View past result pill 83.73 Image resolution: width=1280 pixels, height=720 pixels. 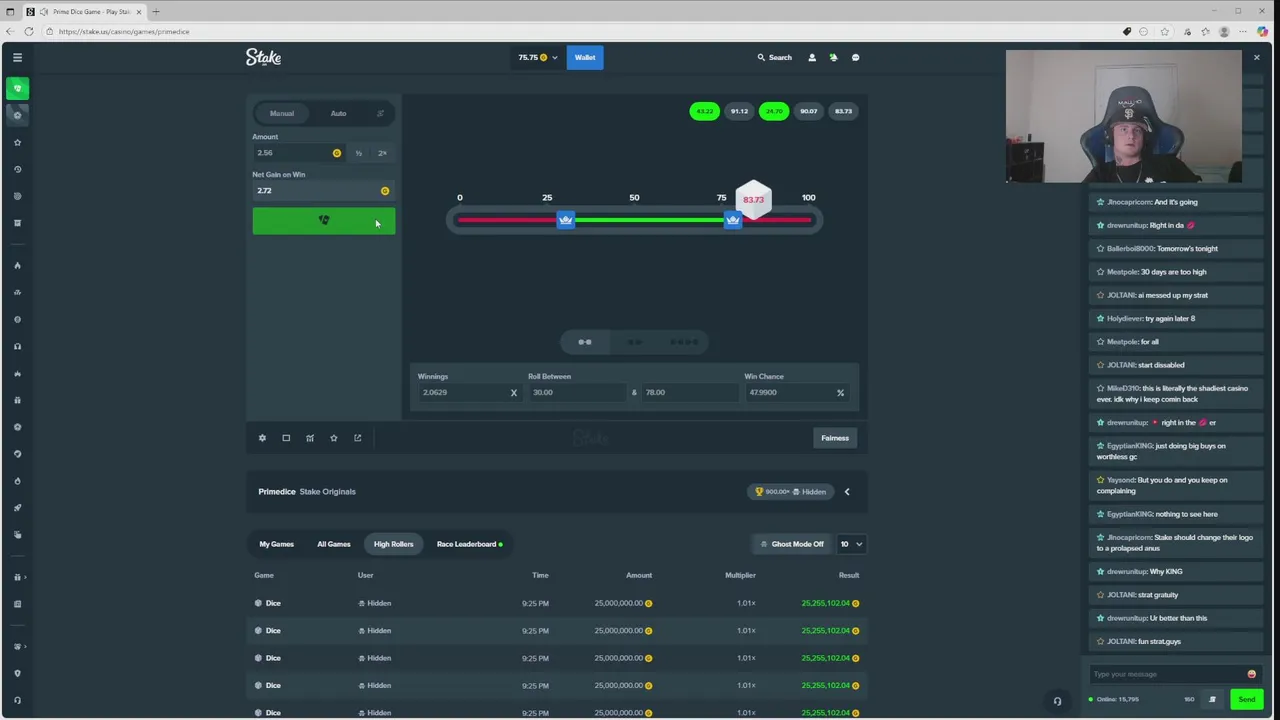[x=844, y=111]
